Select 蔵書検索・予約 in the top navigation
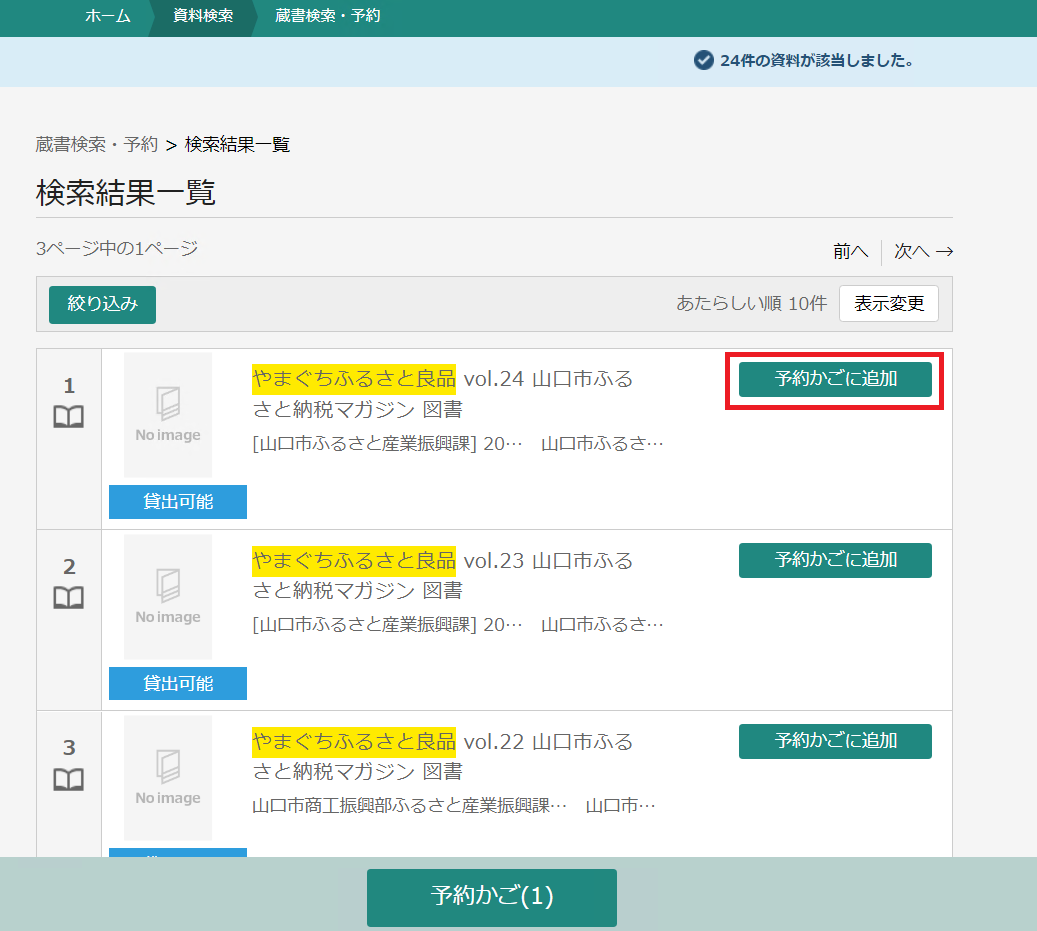This screenshot has width=1037, height=931. tap(328, 16)
